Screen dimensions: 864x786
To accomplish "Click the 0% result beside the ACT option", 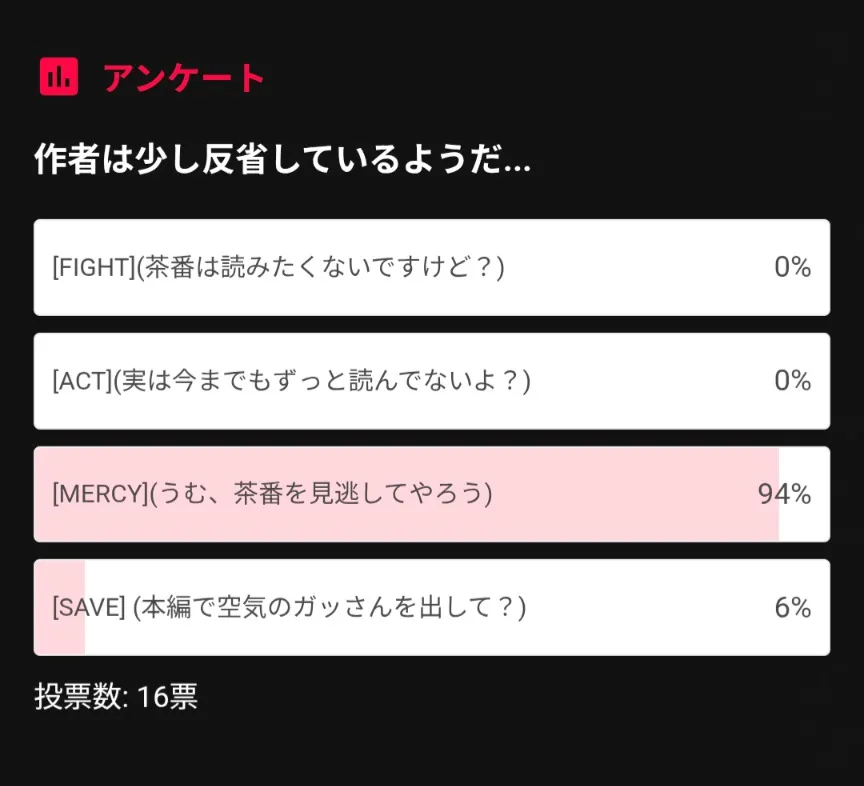I will pos(792,381).
